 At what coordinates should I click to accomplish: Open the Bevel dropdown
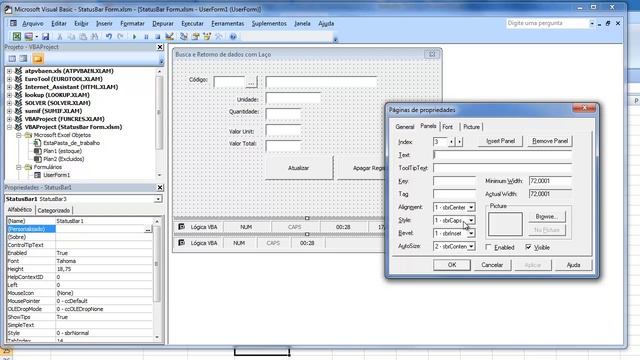[471, 234]
